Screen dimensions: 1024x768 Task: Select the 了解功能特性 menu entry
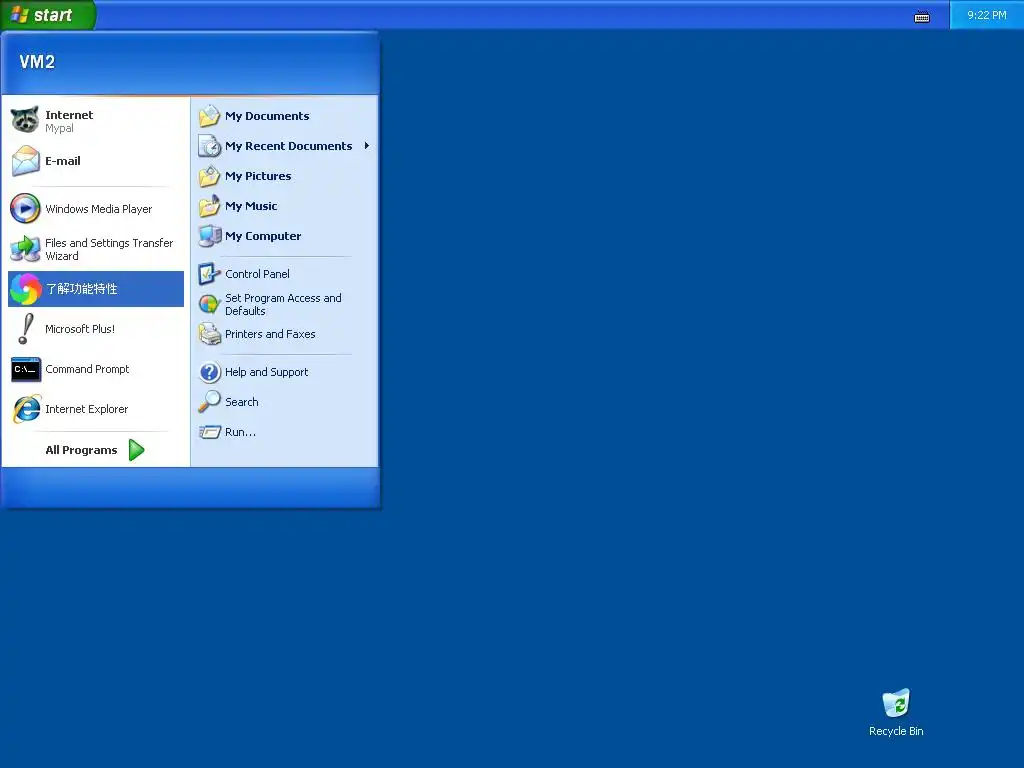coord(96,289)
